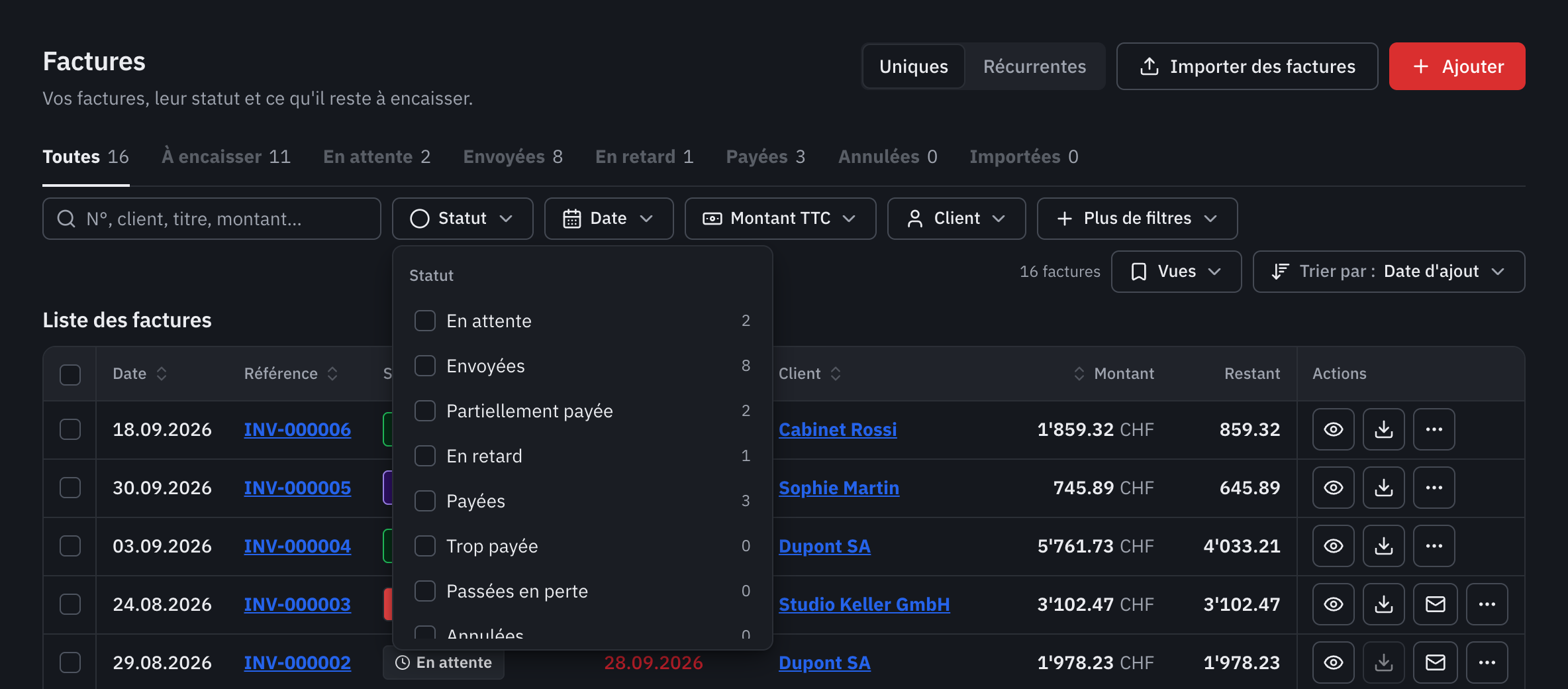View invoice INV-000002 with eye icon

1333,662
